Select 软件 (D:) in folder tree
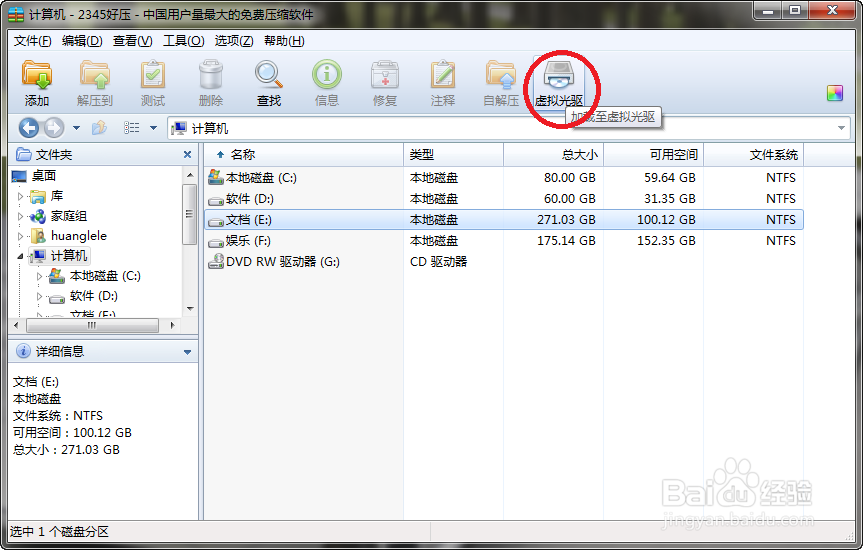 94,296
